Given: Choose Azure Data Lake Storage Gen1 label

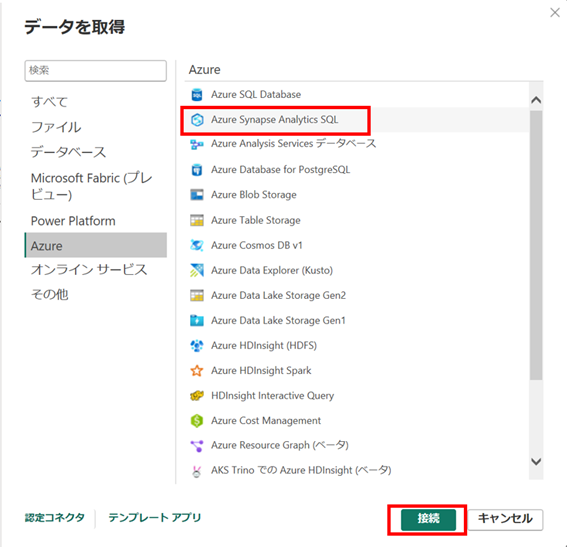Looking at the screenshot, I should coord(278,320).
